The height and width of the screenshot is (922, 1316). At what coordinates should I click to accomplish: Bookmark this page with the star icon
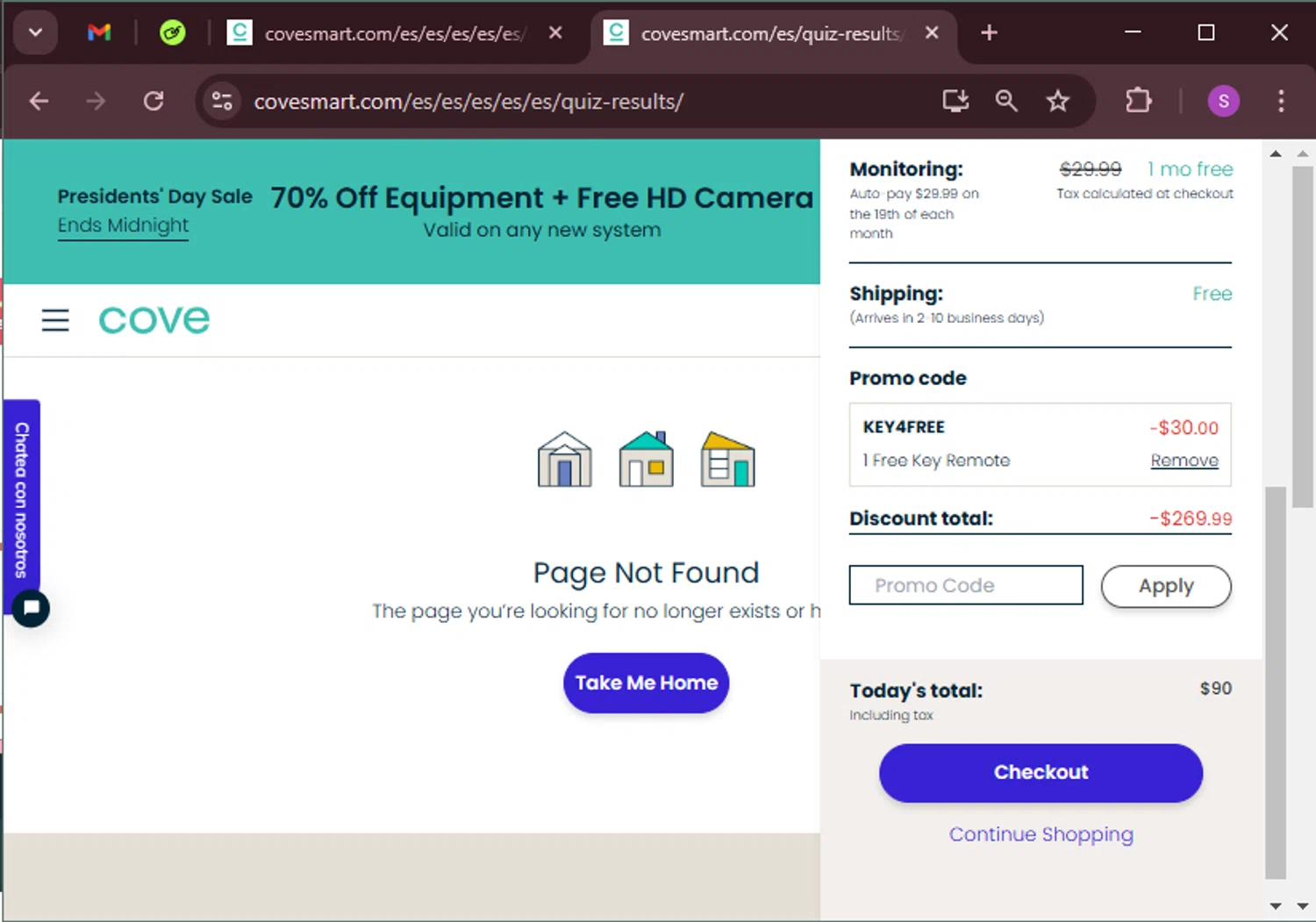click(x=1057, y=102)
